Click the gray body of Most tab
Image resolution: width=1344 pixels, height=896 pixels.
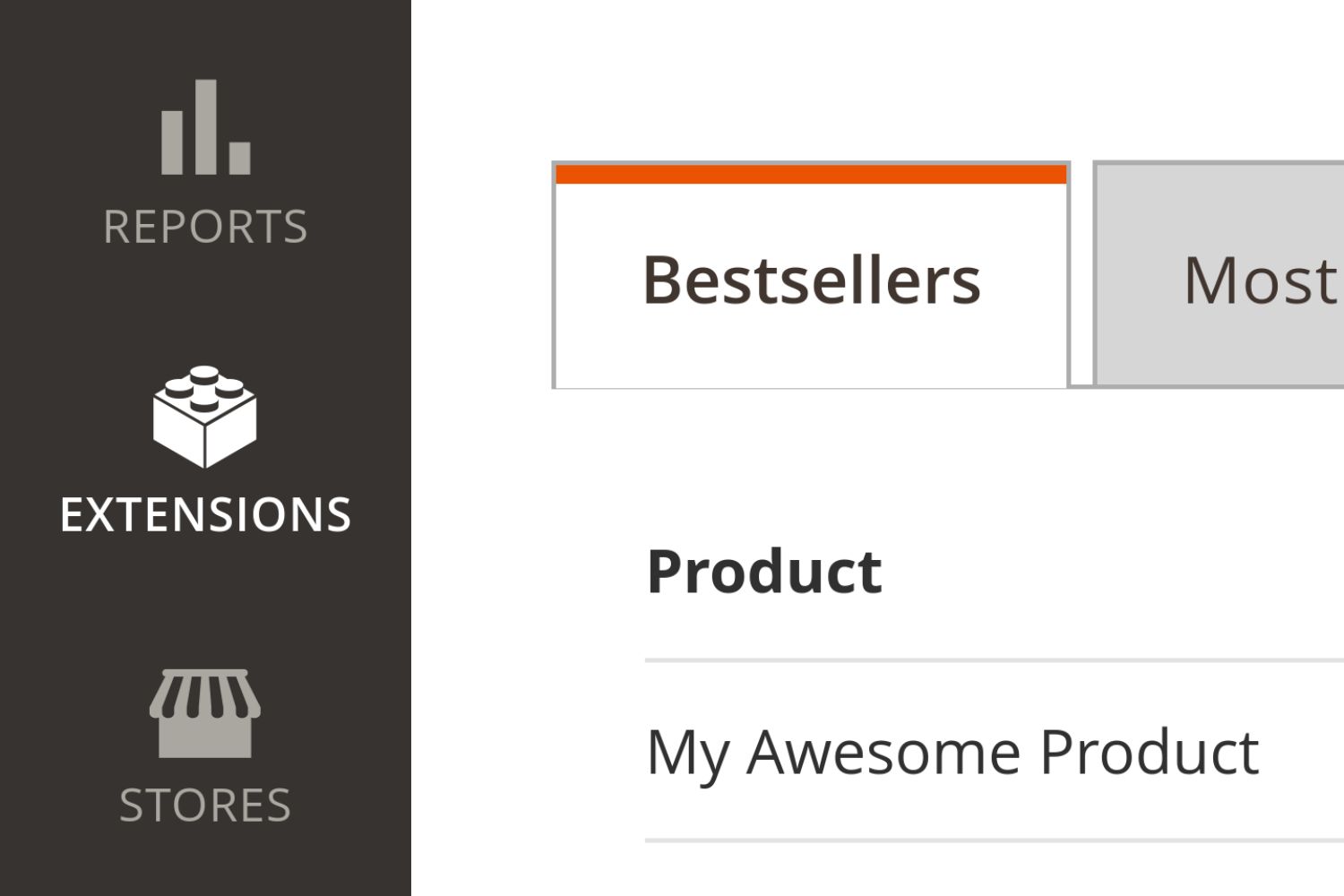pos(1219,349)
